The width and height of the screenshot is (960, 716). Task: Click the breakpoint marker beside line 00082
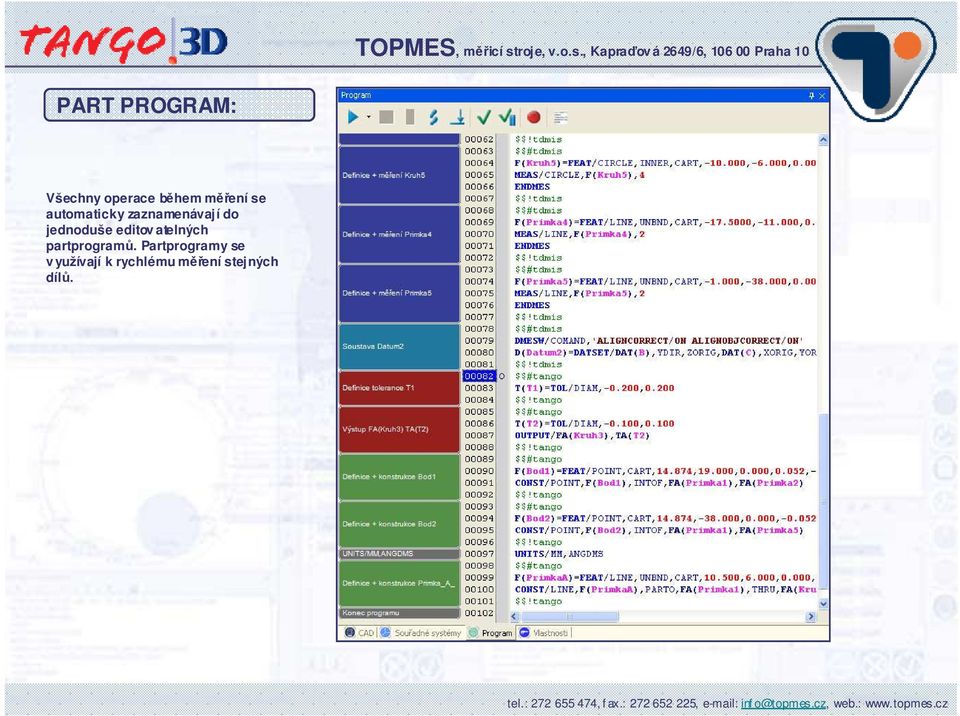point(502,376)
